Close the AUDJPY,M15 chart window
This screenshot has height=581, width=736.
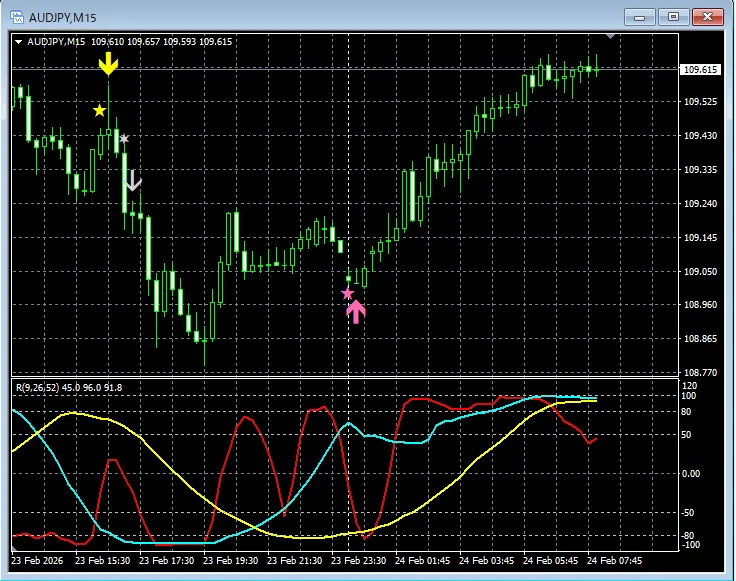(x=706, y=17)
